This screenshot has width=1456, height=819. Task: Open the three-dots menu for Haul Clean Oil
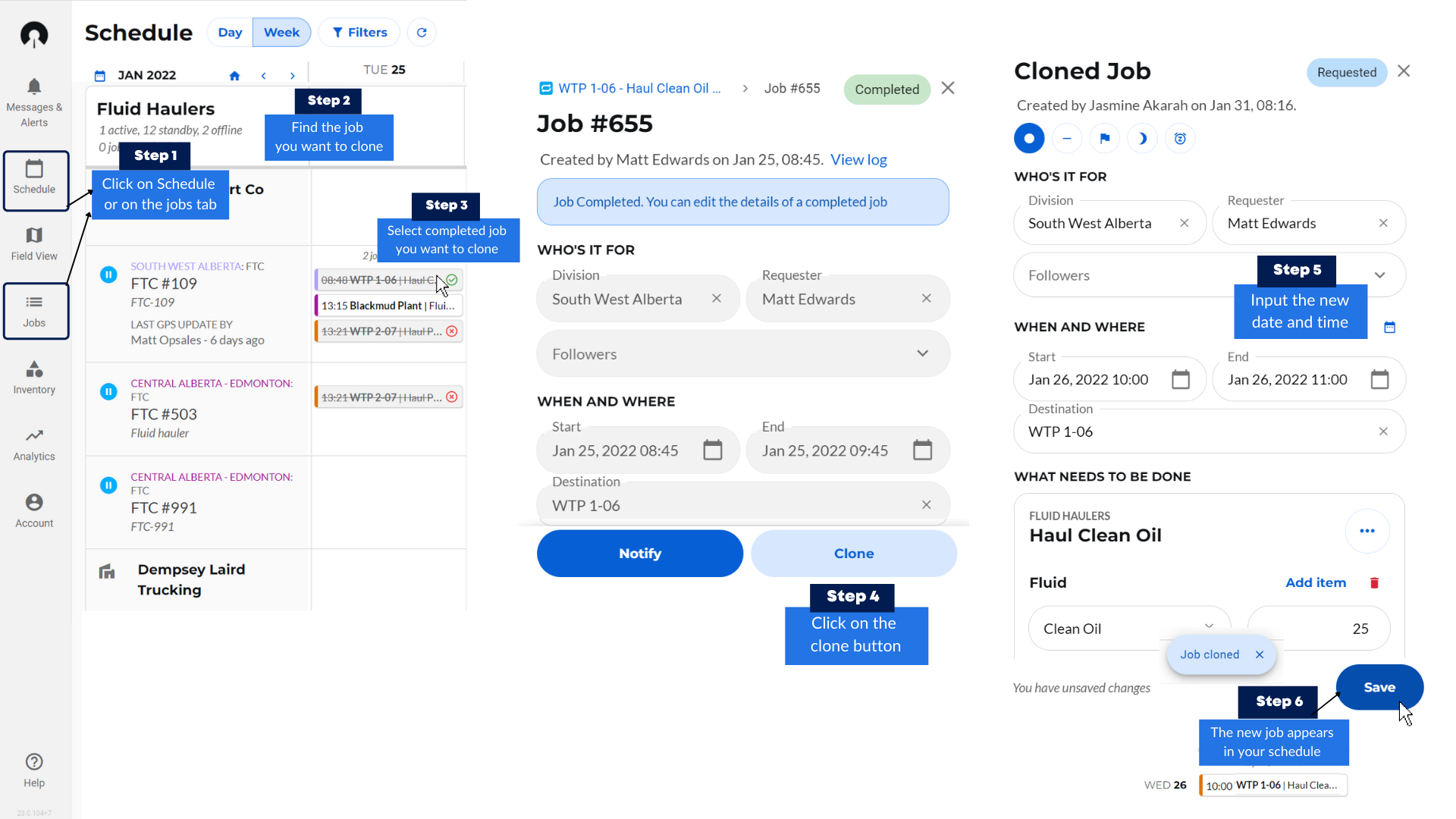pos(1367,531)
